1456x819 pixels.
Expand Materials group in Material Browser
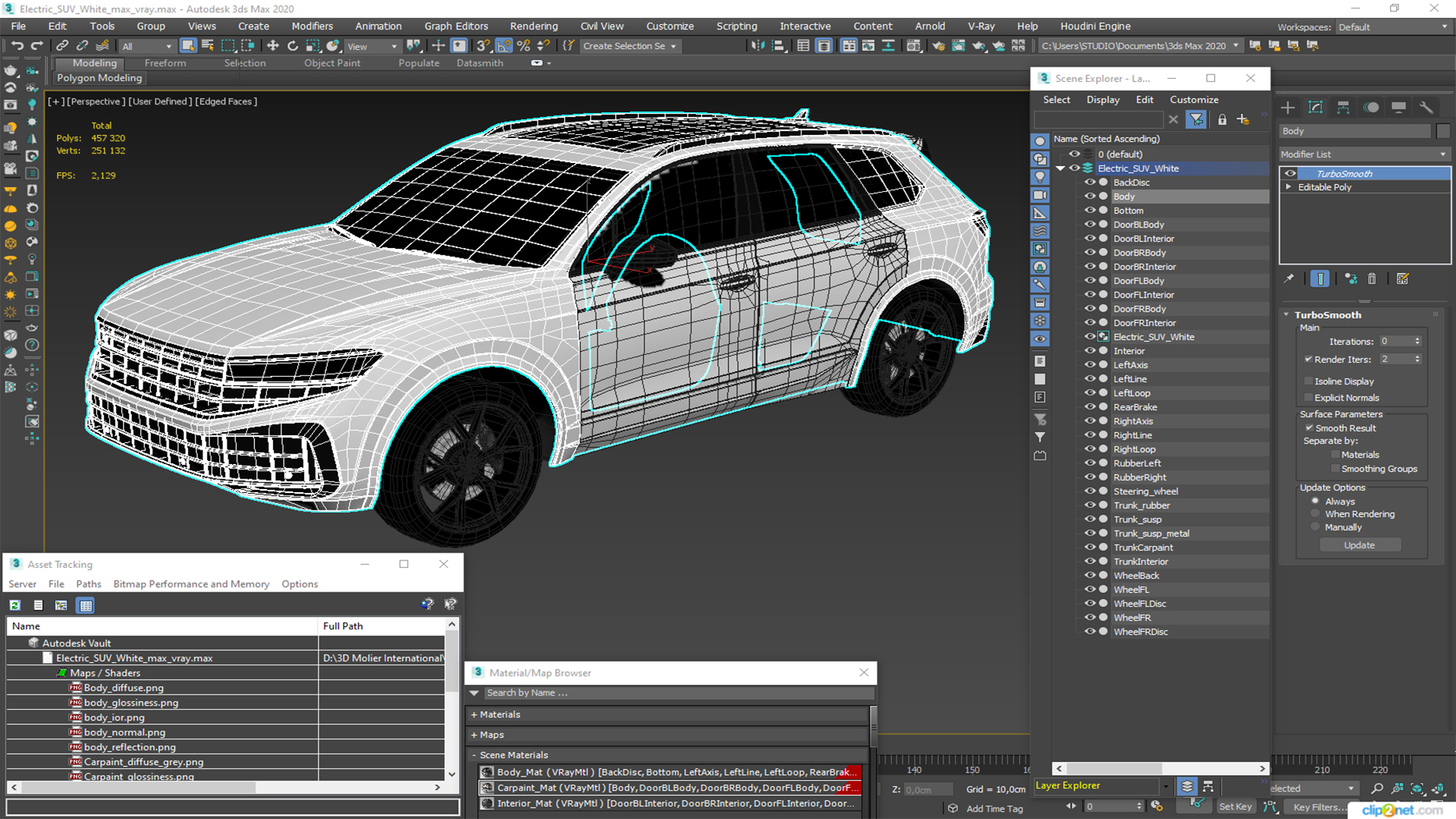point(474,715)
